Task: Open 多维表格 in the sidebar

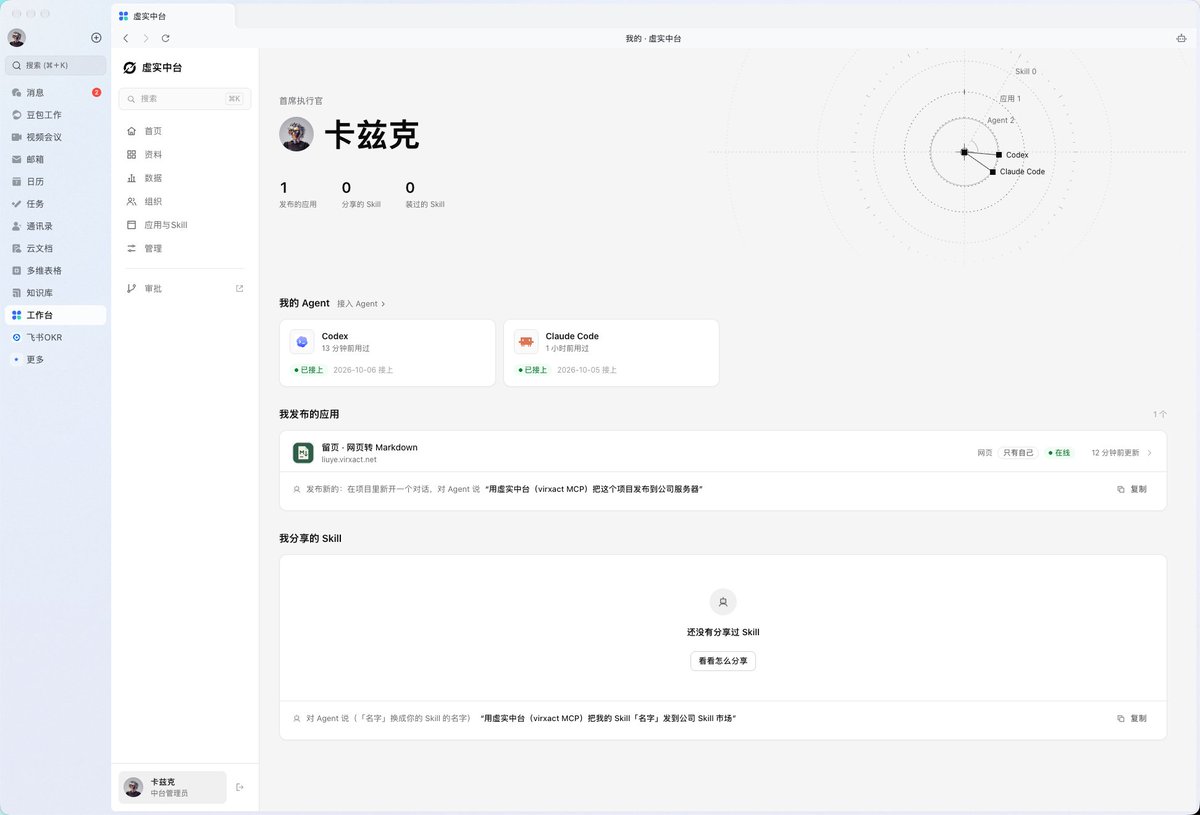Action: [x=55, y=271]
